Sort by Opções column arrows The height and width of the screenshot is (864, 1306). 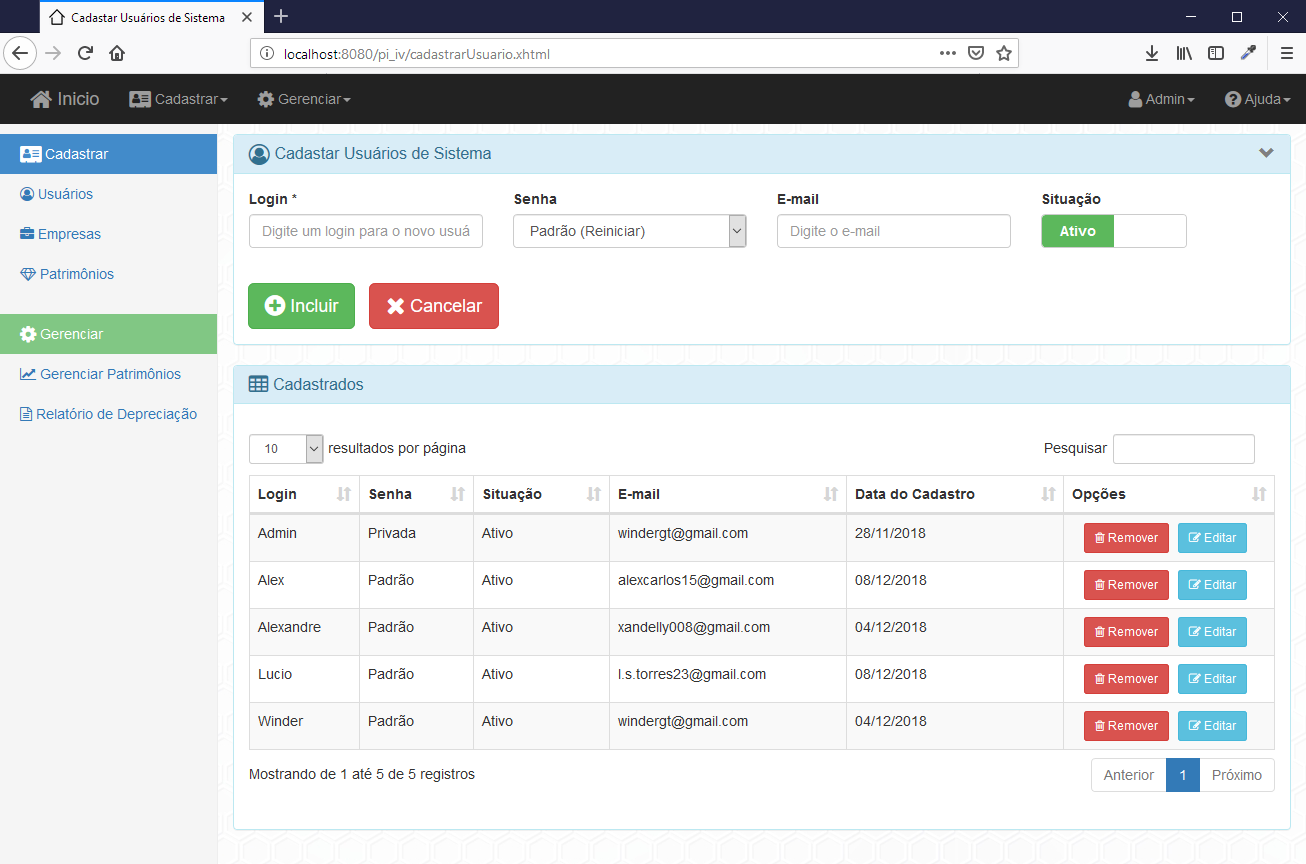click(x=1259, y=494)
